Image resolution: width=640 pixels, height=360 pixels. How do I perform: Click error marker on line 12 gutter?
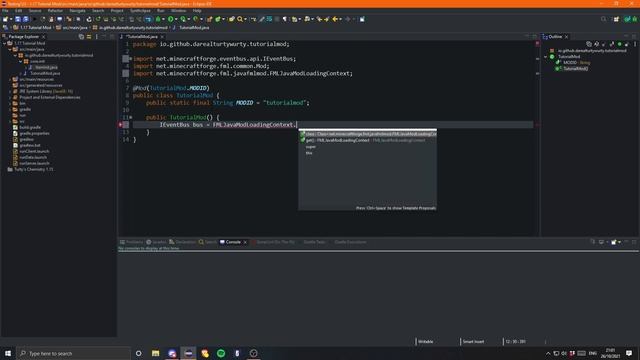[x=121, y=125]
